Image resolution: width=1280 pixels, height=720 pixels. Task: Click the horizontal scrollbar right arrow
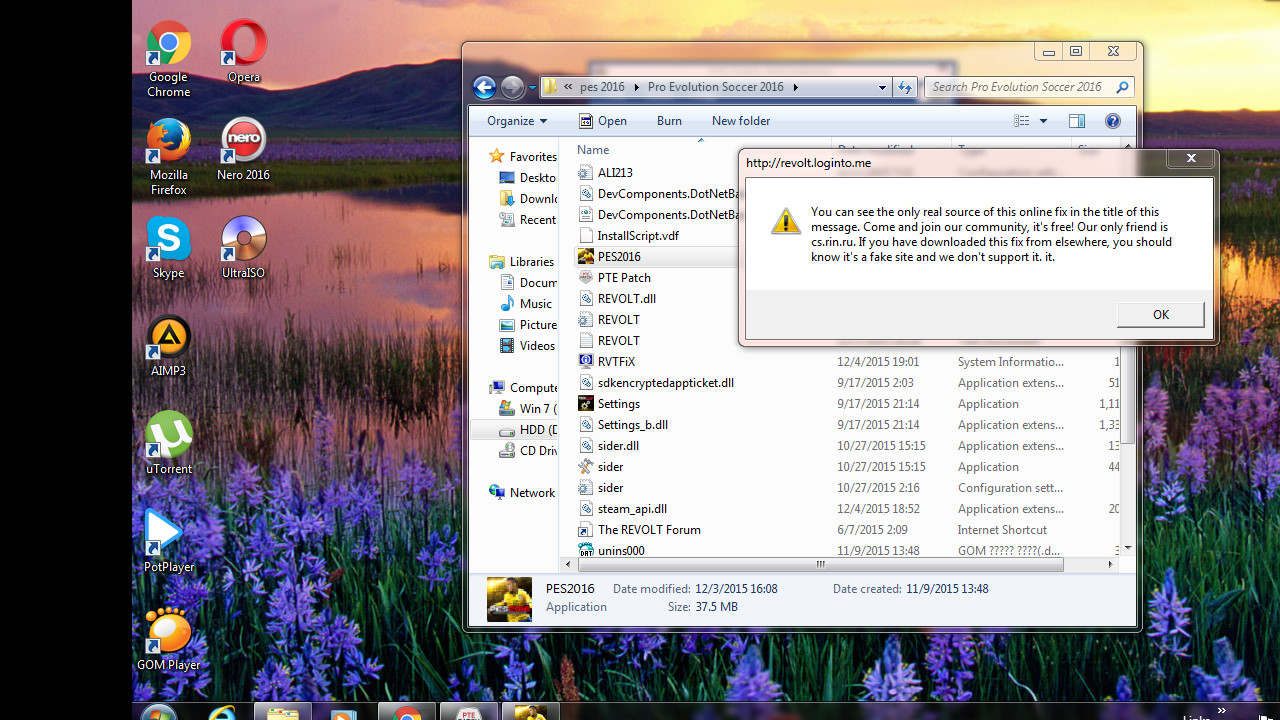pos(1110,564)
